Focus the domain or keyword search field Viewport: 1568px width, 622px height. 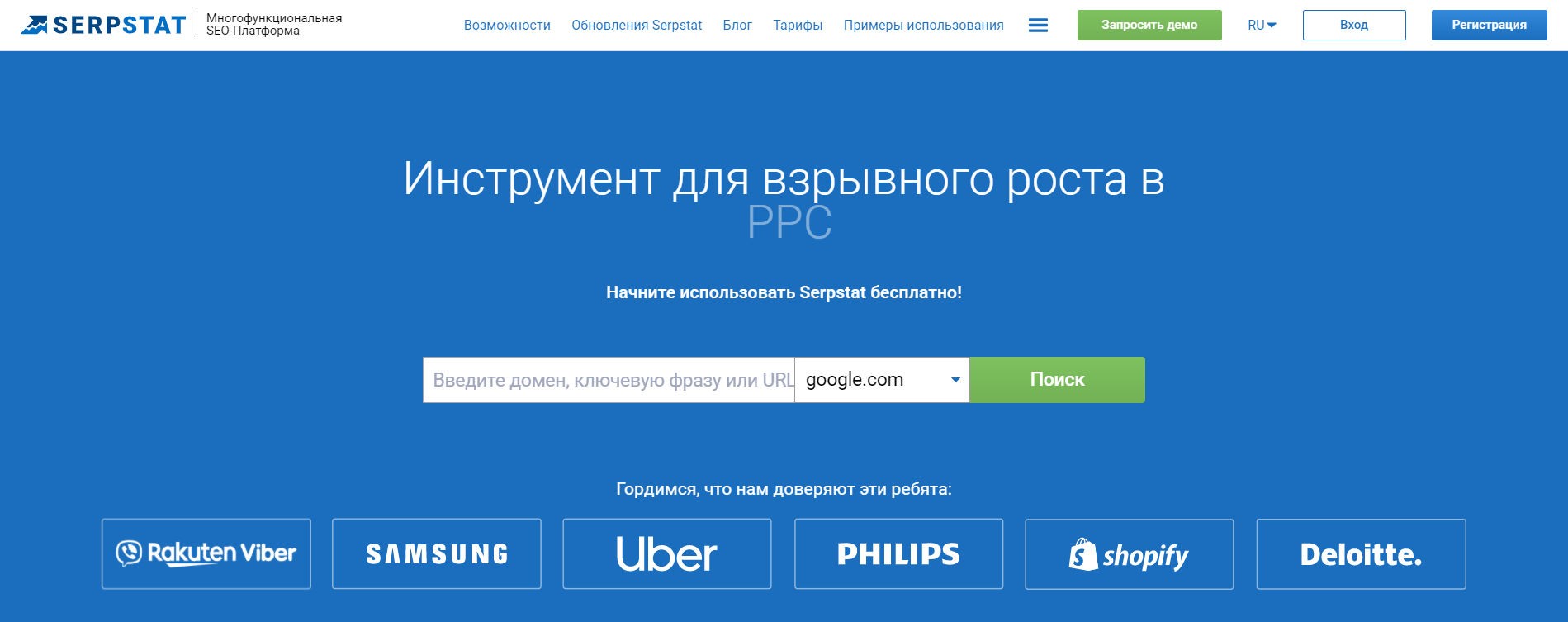click(x=609, y=380)
